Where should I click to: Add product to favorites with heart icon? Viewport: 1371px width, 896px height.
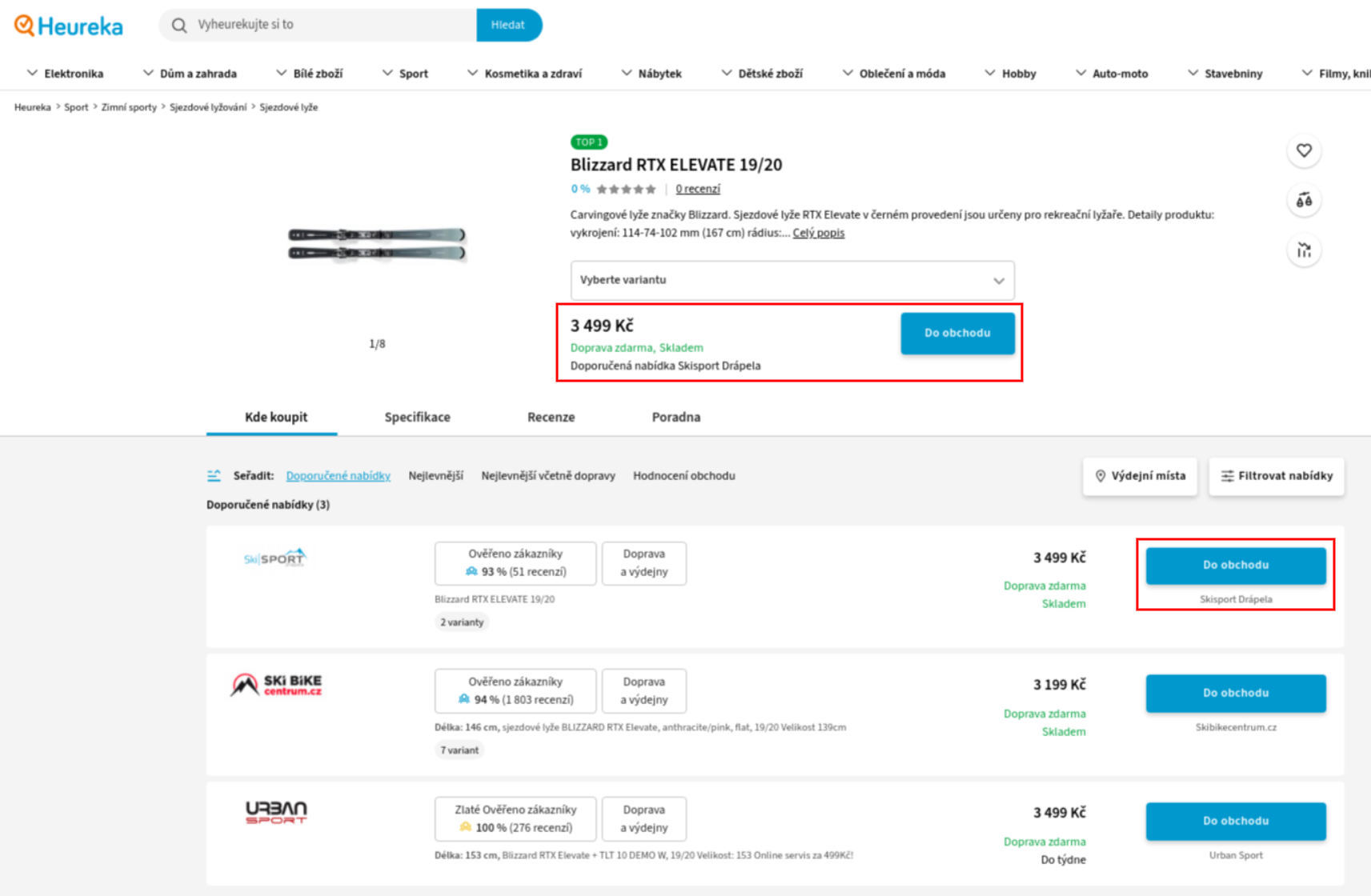click(1304, 150)
